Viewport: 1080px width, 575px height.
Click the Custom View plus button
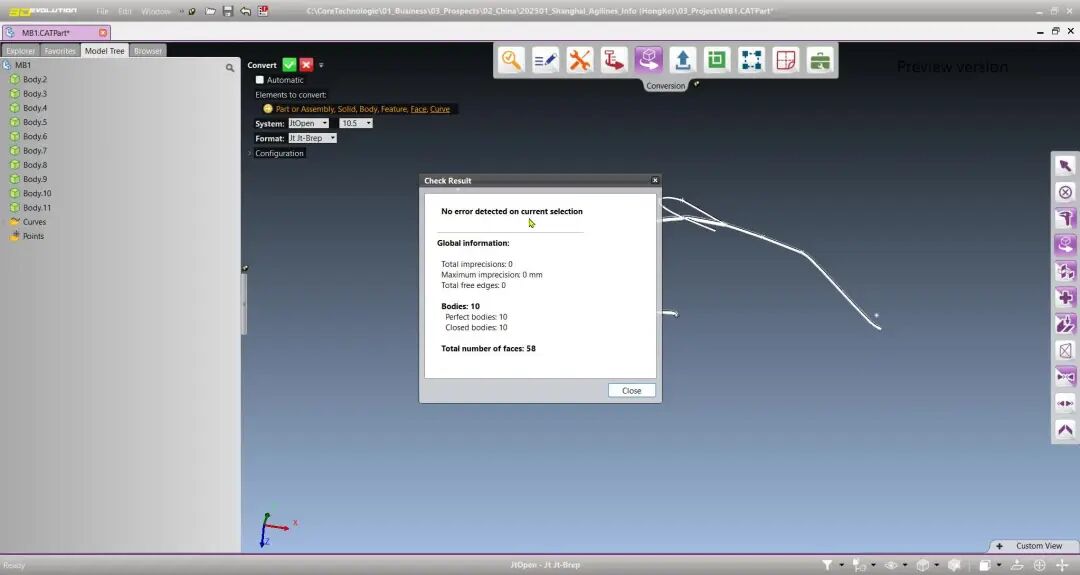999,546
